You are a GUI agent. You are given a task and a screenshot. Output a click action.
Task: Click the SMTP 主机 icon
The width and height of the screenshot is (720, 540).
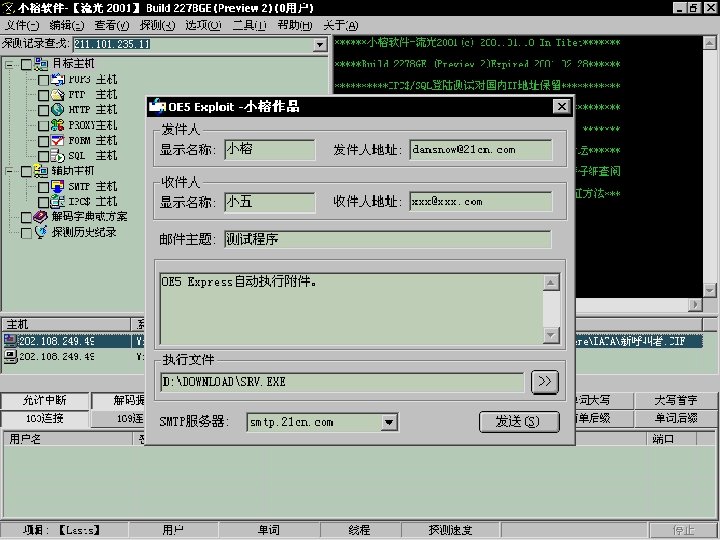57,186
